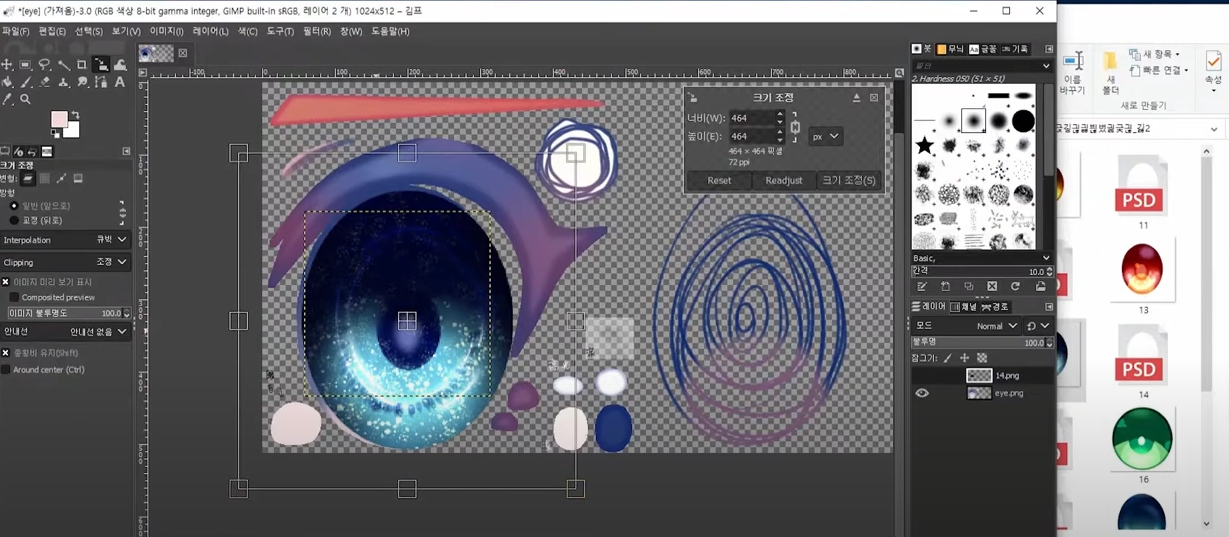Toggle visibility eye of eye.png layer

tap(922, 394)
